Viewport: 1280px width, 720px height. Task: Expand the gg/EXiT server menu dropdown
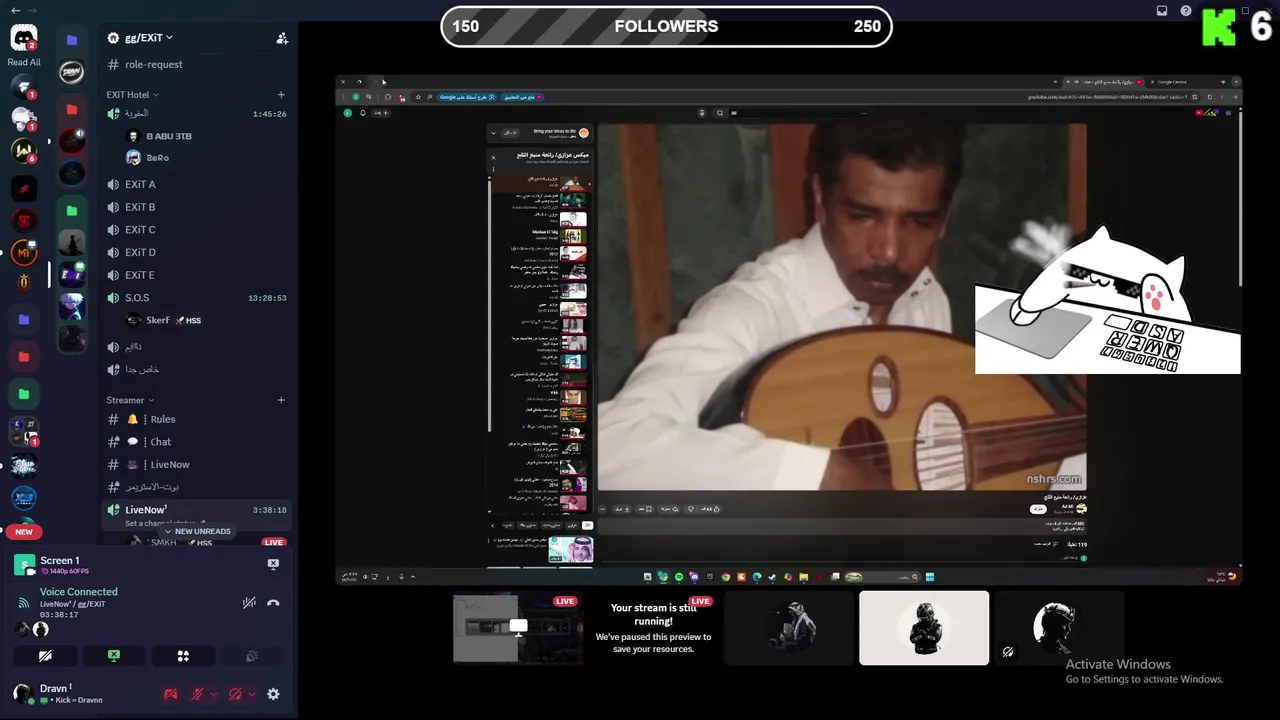(149, 38)
